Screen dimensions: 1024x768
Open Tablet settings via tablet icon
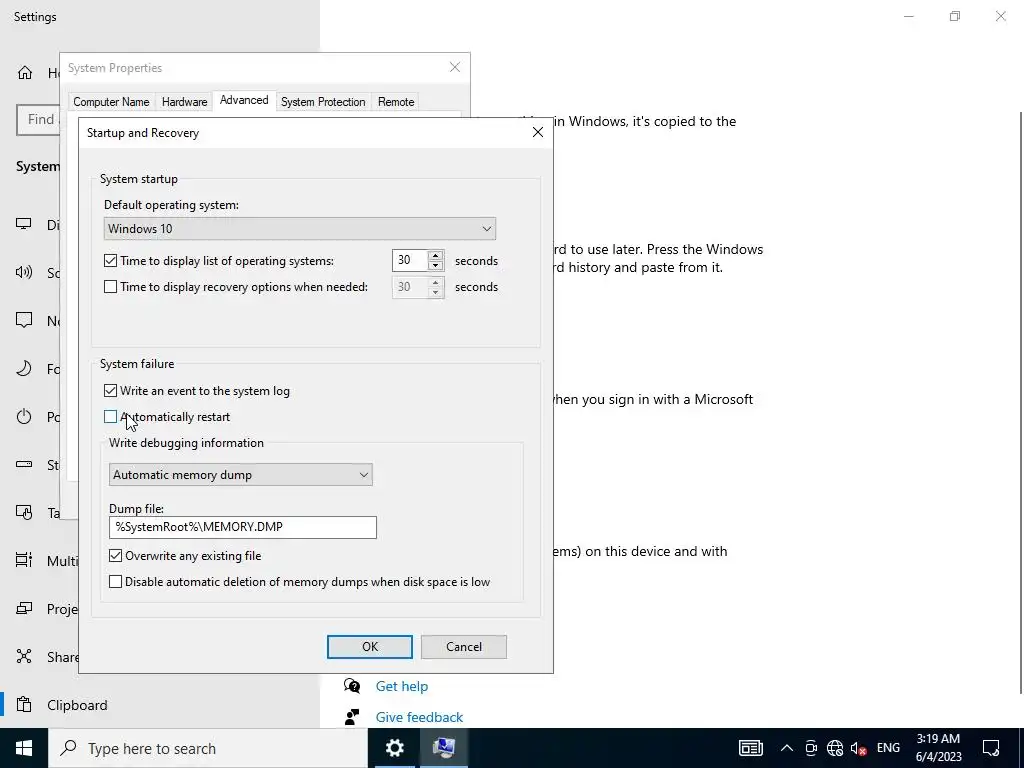pyautogui.click(x=24, y=513)
